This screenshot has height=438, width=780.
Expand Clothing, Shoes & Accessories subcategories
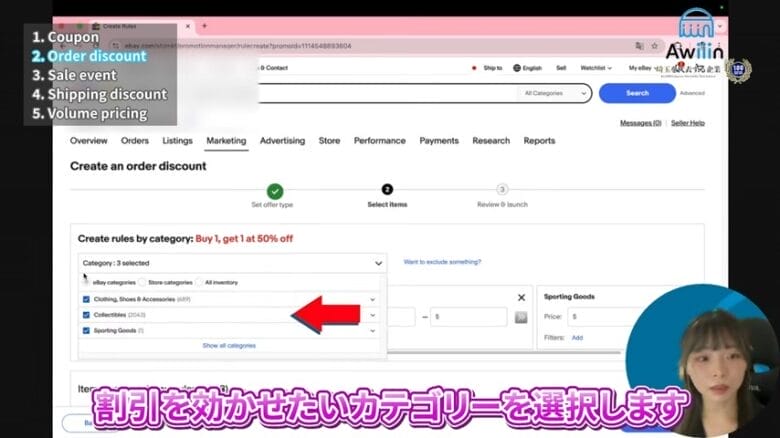coord(373,300)
